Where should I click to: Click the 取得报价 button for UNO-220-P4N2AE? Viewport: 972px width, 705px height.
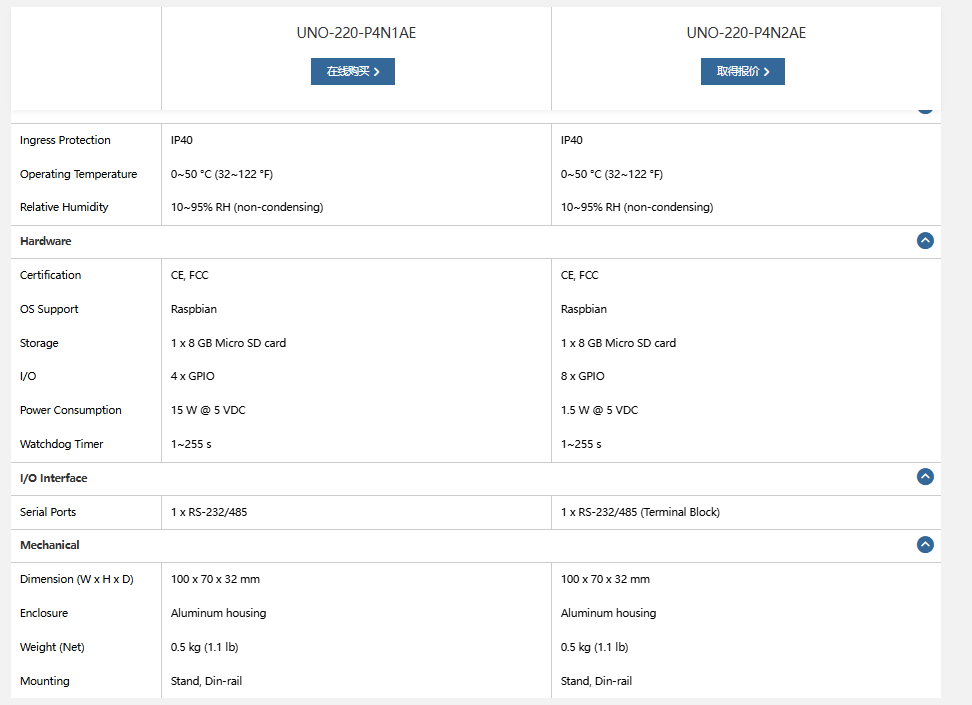tap(743, 71)
